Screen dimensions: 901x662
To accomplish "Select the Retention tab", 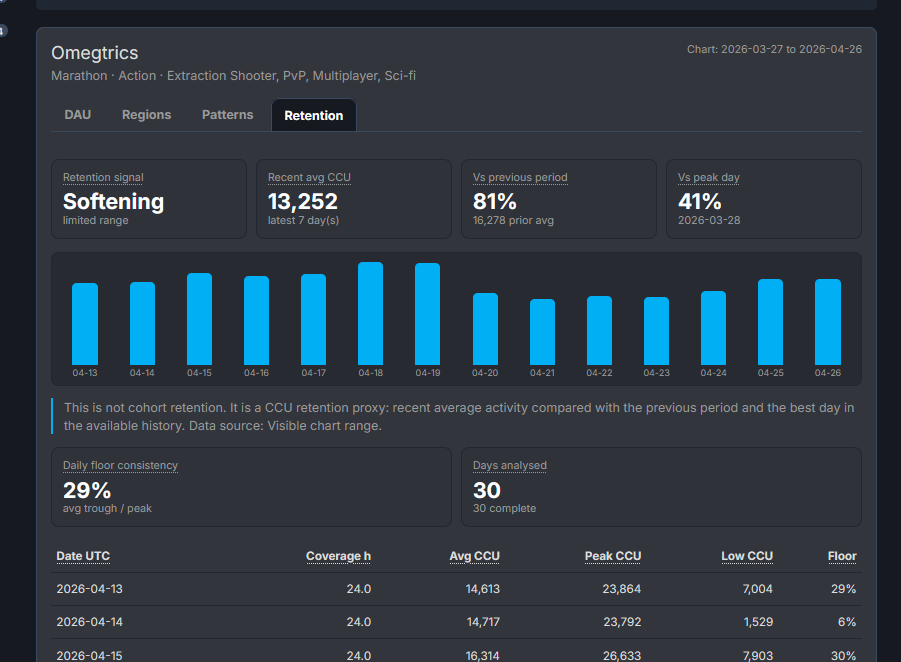I will pyautogui.click(x=314, y=116).
